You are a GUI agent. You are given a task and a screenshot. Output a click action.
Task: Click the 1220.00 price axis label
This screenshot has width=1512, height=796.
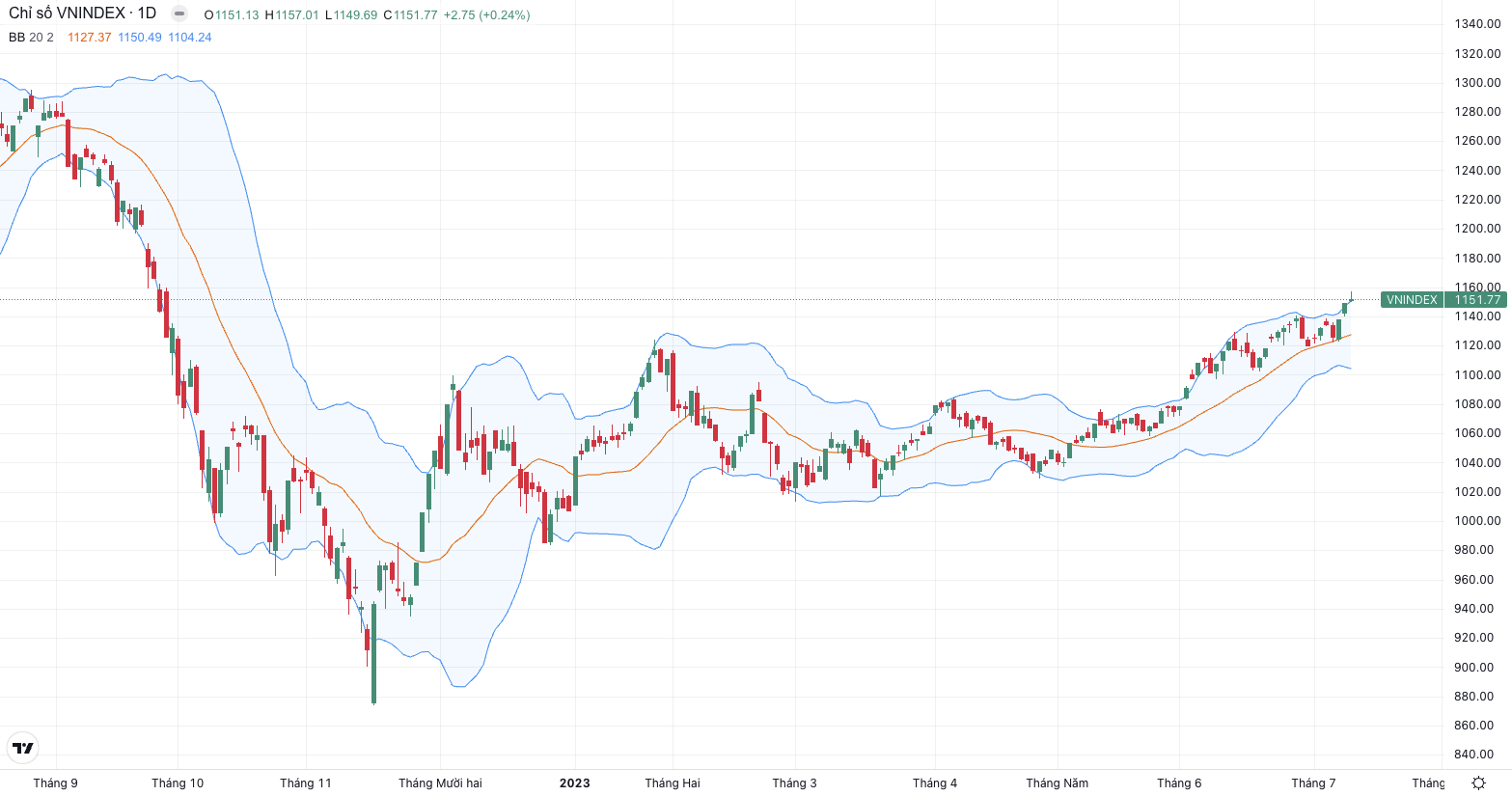pyautogui.click(x=1477, y=199)
